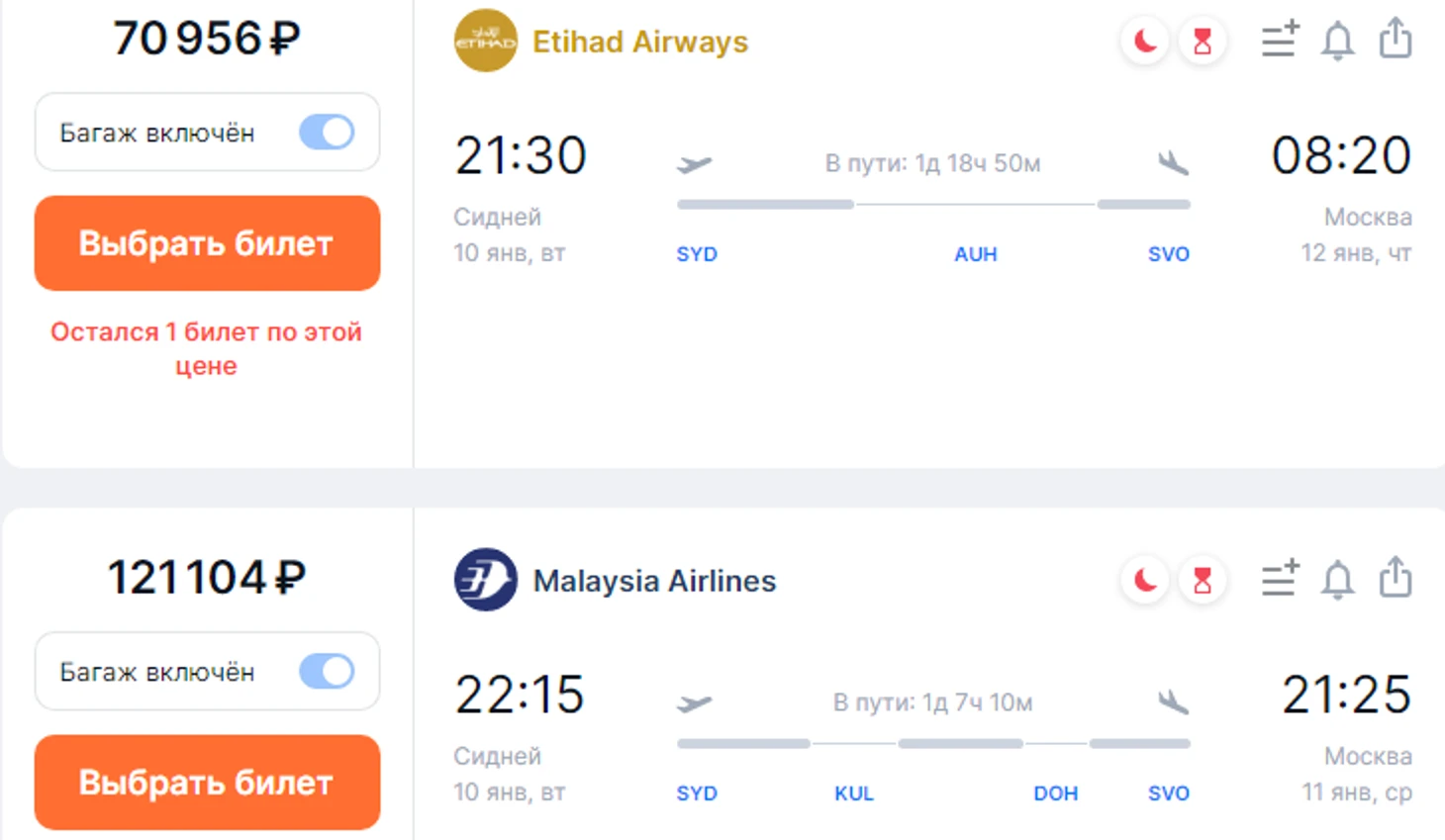Toggle "Багаж включён" on the 70 956 ₽ ticket
The image size is (1445, 840).
pos(327,132)
